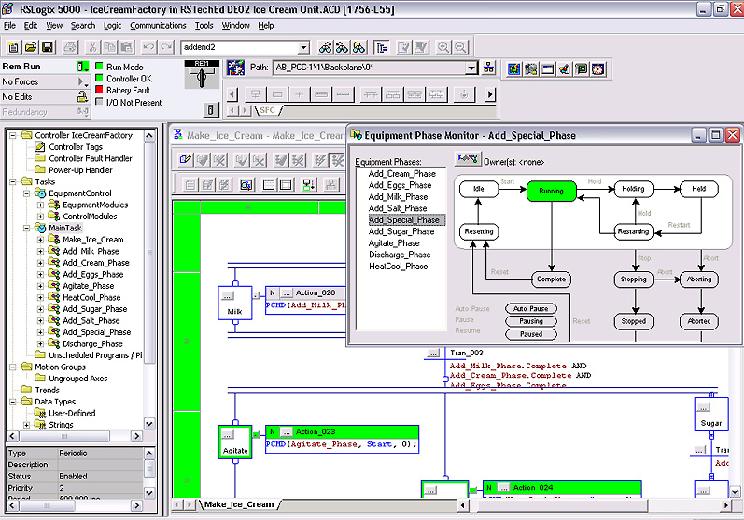Click the Toggle controller organizer icon

[381, 47]
